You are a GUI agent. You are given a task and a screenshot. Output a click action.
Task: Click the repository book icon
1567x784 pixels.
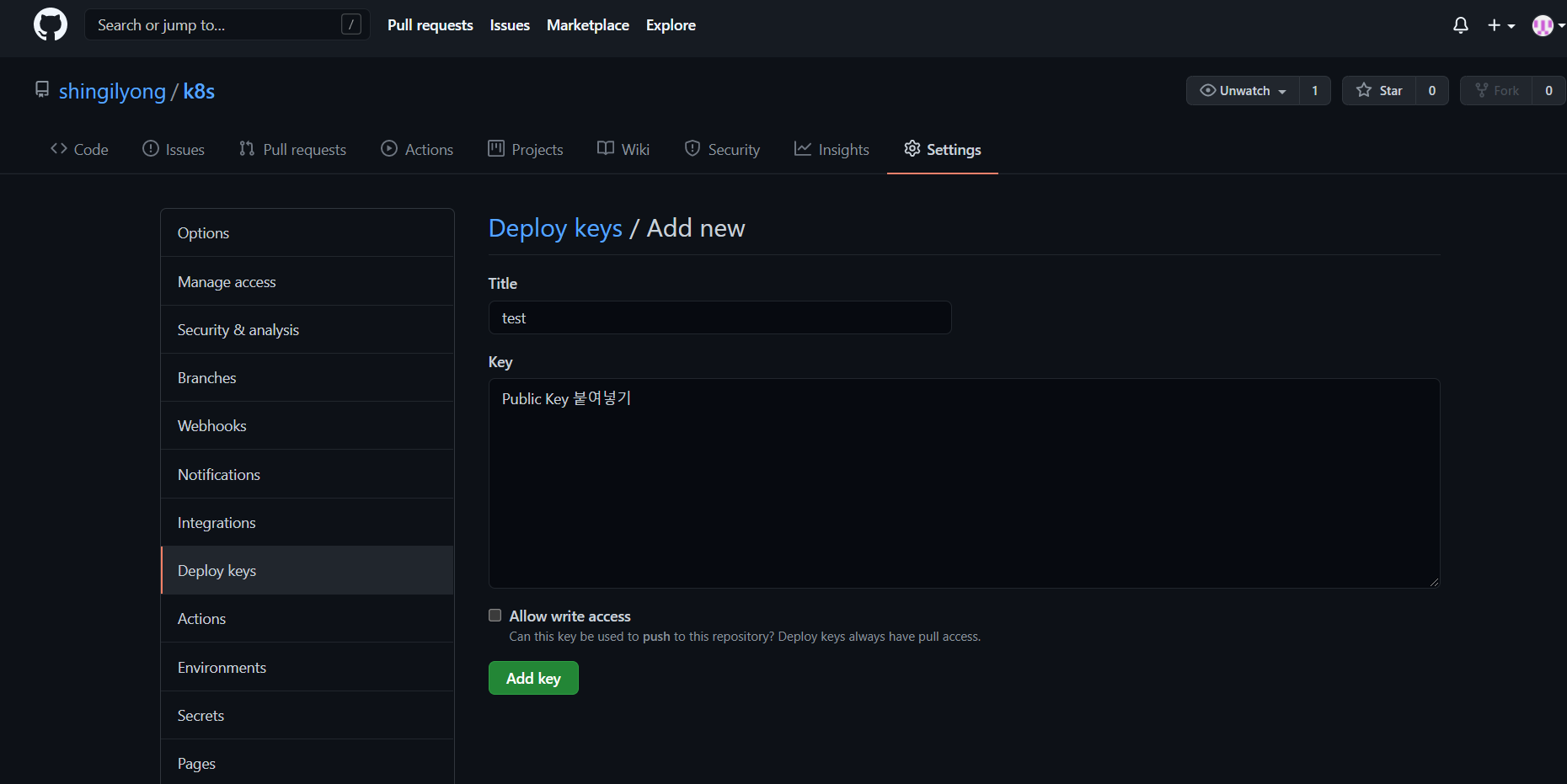tap(42, 89)
